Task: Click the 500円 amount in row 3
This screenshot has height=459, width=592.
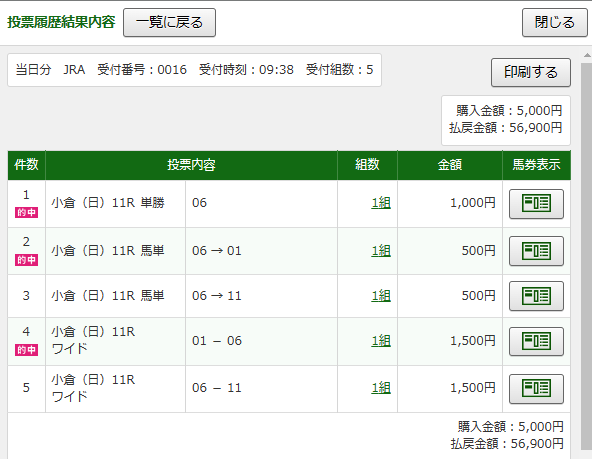Action: [x=478, y=296]
